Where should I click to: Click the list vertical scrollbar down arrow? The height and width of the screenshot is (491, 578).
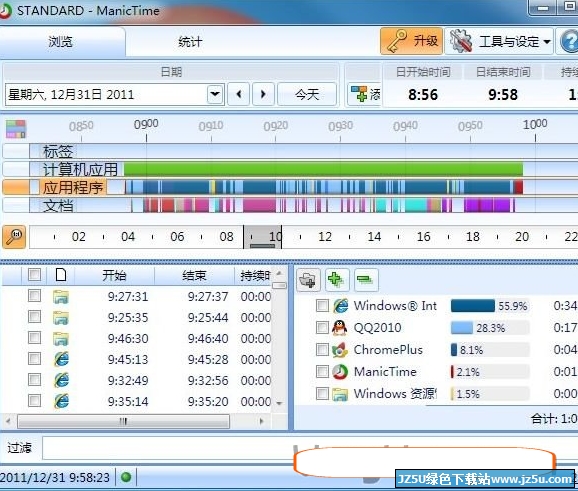(279, 403)
